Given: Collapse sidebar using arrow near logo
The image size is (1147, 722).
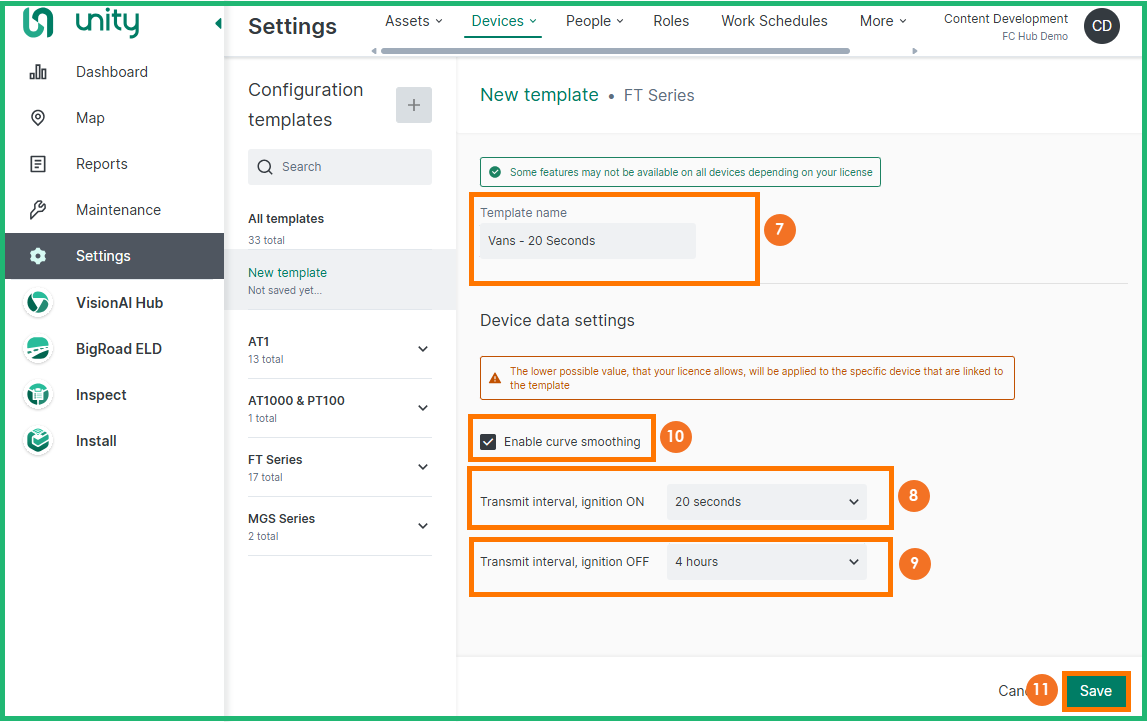Looking at the screenshot, I should (x=218, y=24).
